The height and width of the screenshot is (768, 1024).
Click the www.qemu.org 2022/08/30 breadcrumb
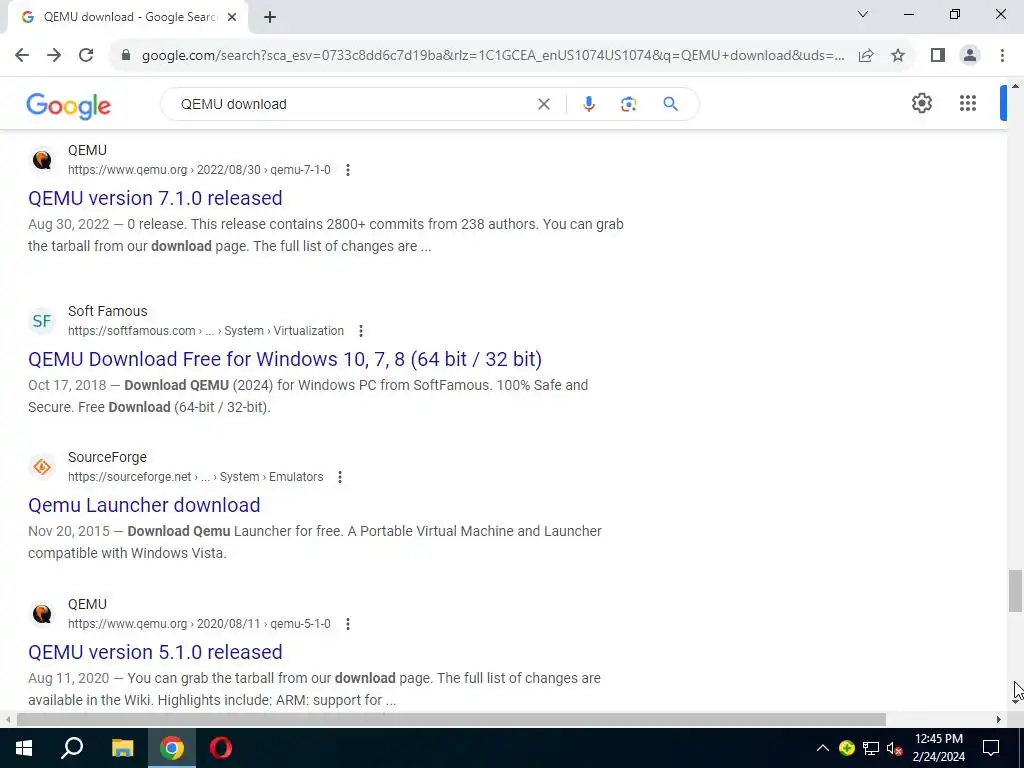tap(199, 170)
